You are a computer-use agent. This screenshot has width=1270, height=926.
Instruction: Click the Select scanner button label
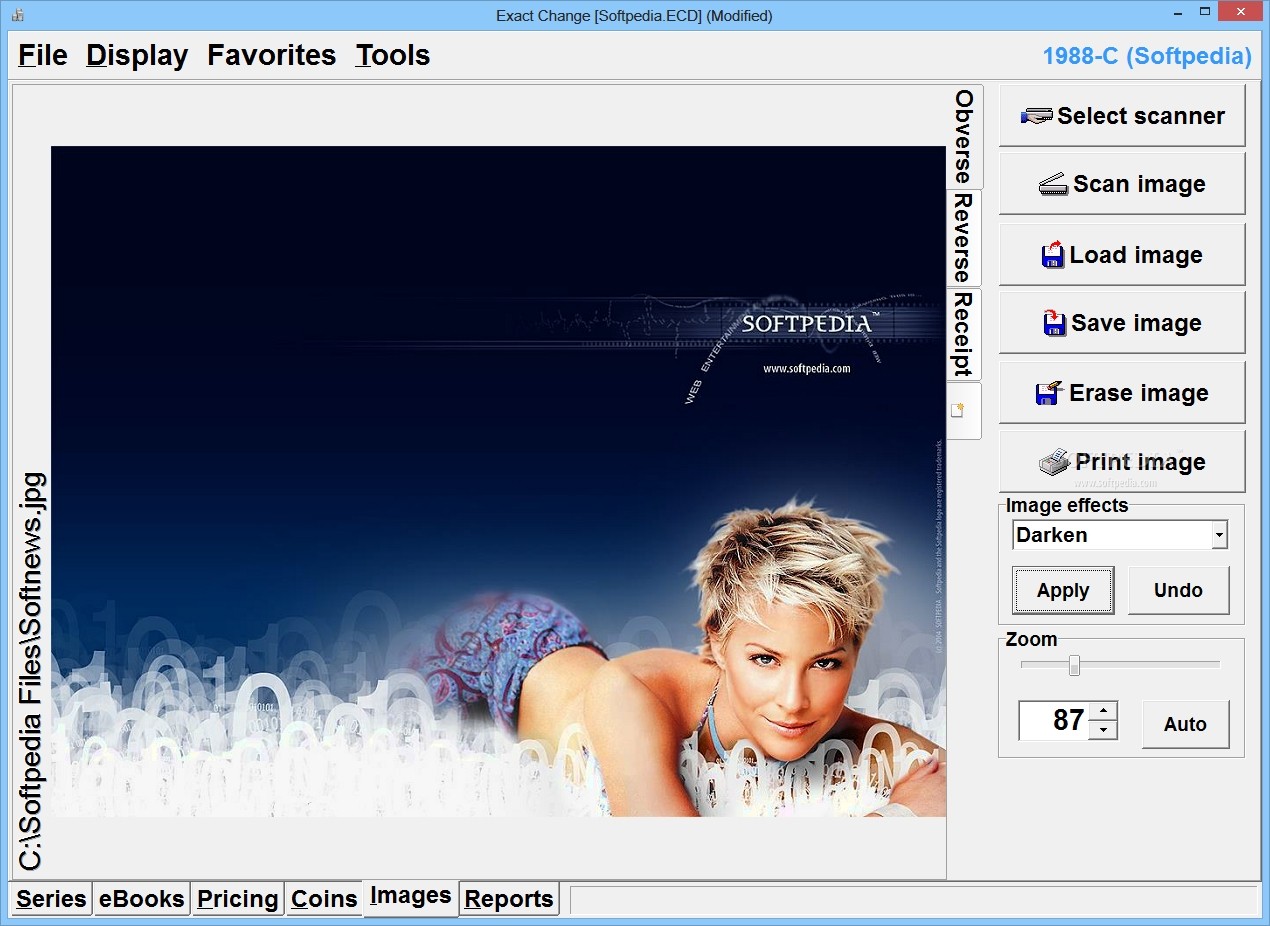[1141, 116]
